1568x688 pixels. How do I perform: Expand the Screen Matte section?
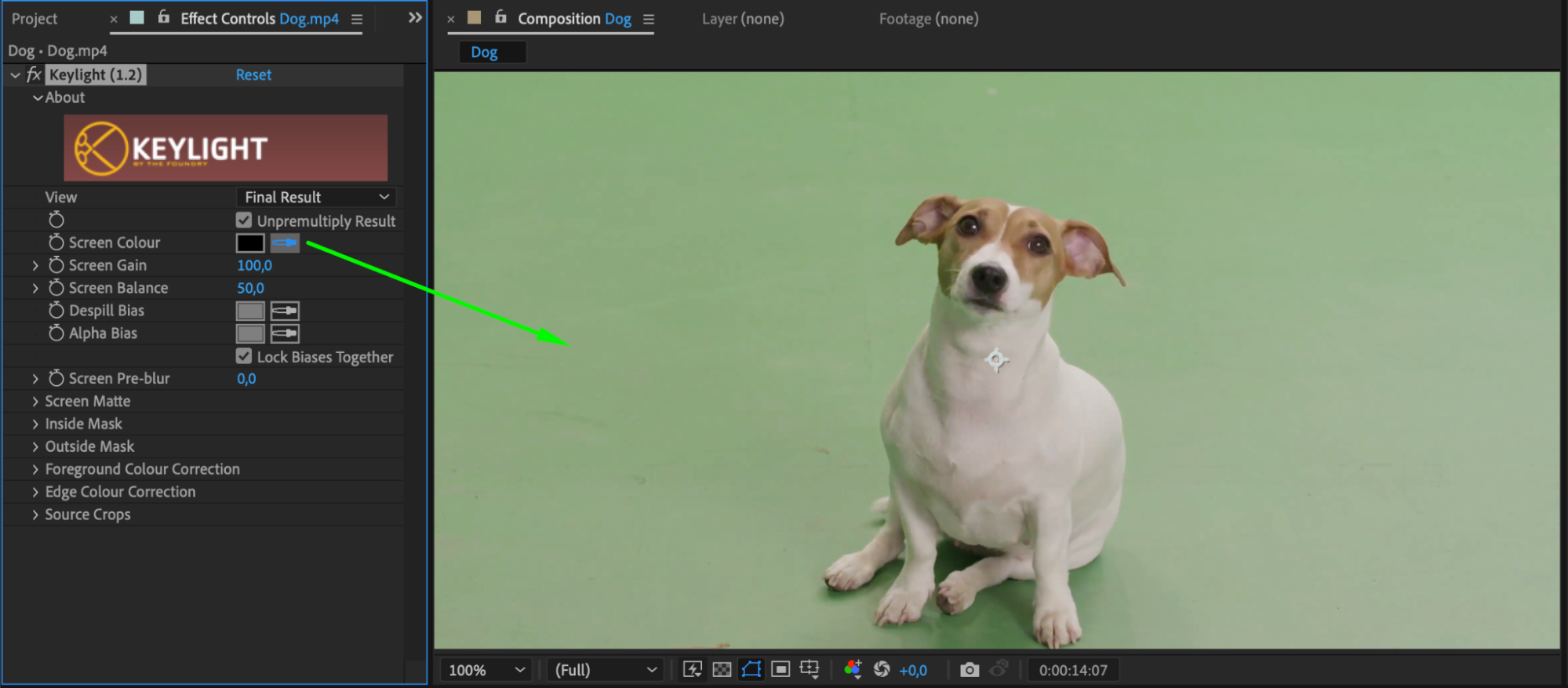pyautogui.click(x=35, y=402)
